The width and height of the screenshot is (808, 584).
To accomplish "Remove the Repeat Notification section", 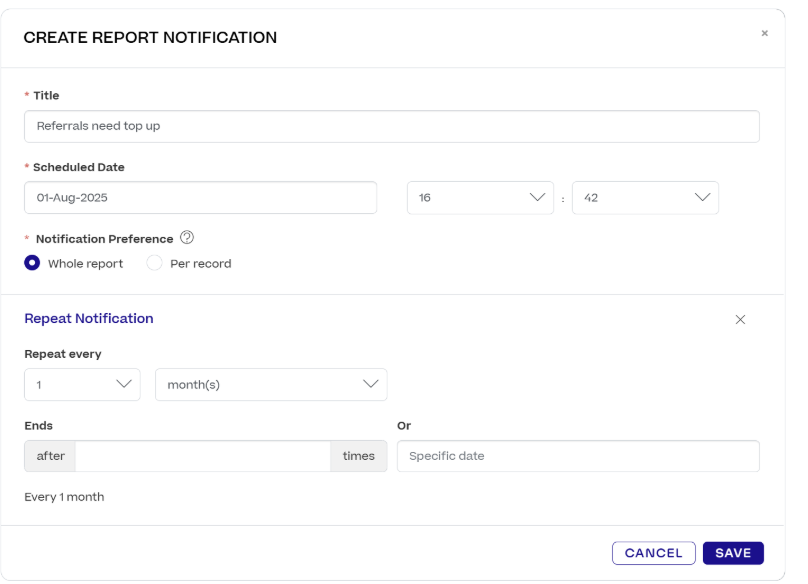I will [x=740, y=320].
